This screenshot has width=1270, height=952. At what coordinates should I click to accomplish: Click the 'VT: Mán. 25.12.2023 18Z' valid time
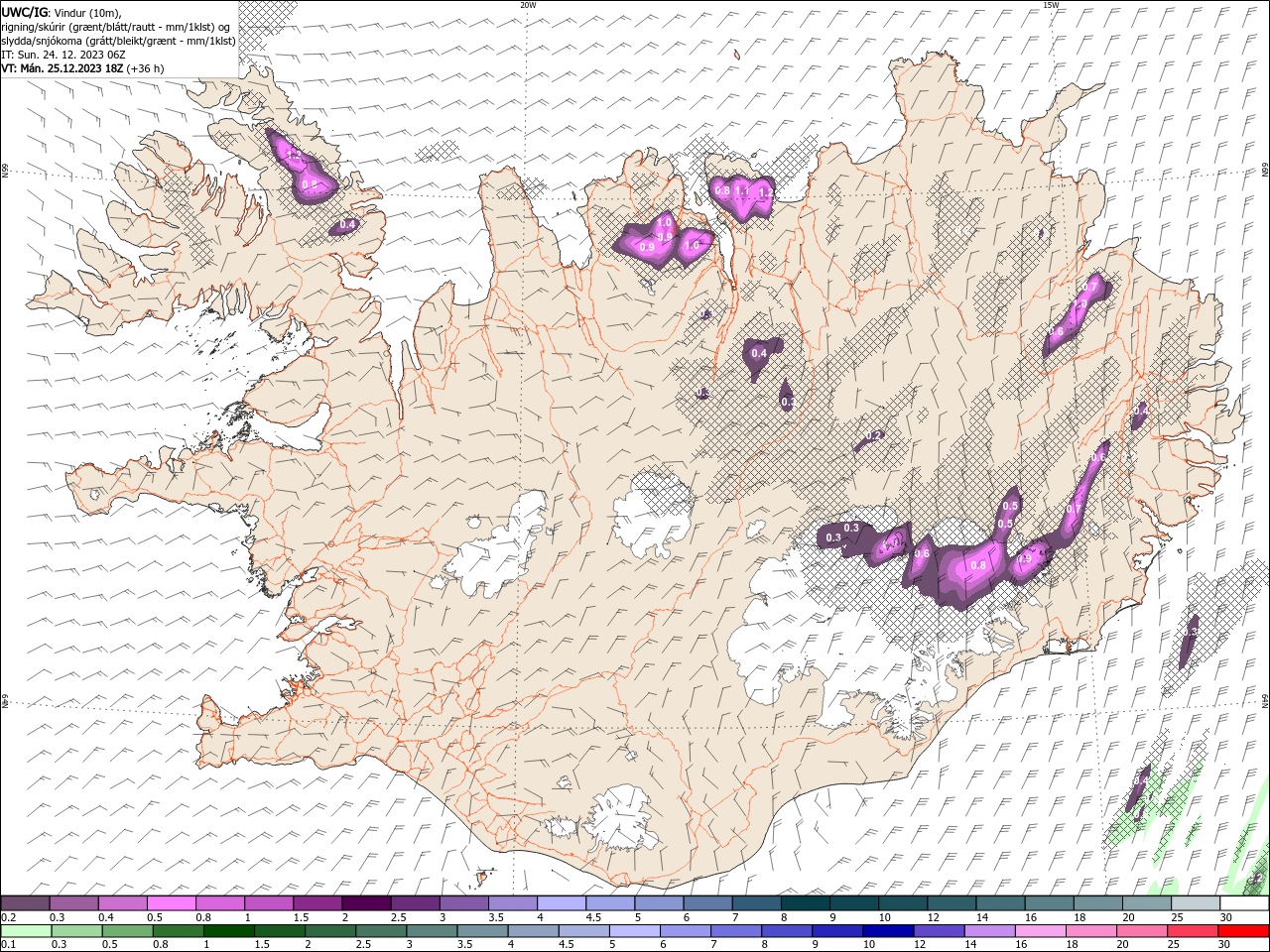coord(63,68)
